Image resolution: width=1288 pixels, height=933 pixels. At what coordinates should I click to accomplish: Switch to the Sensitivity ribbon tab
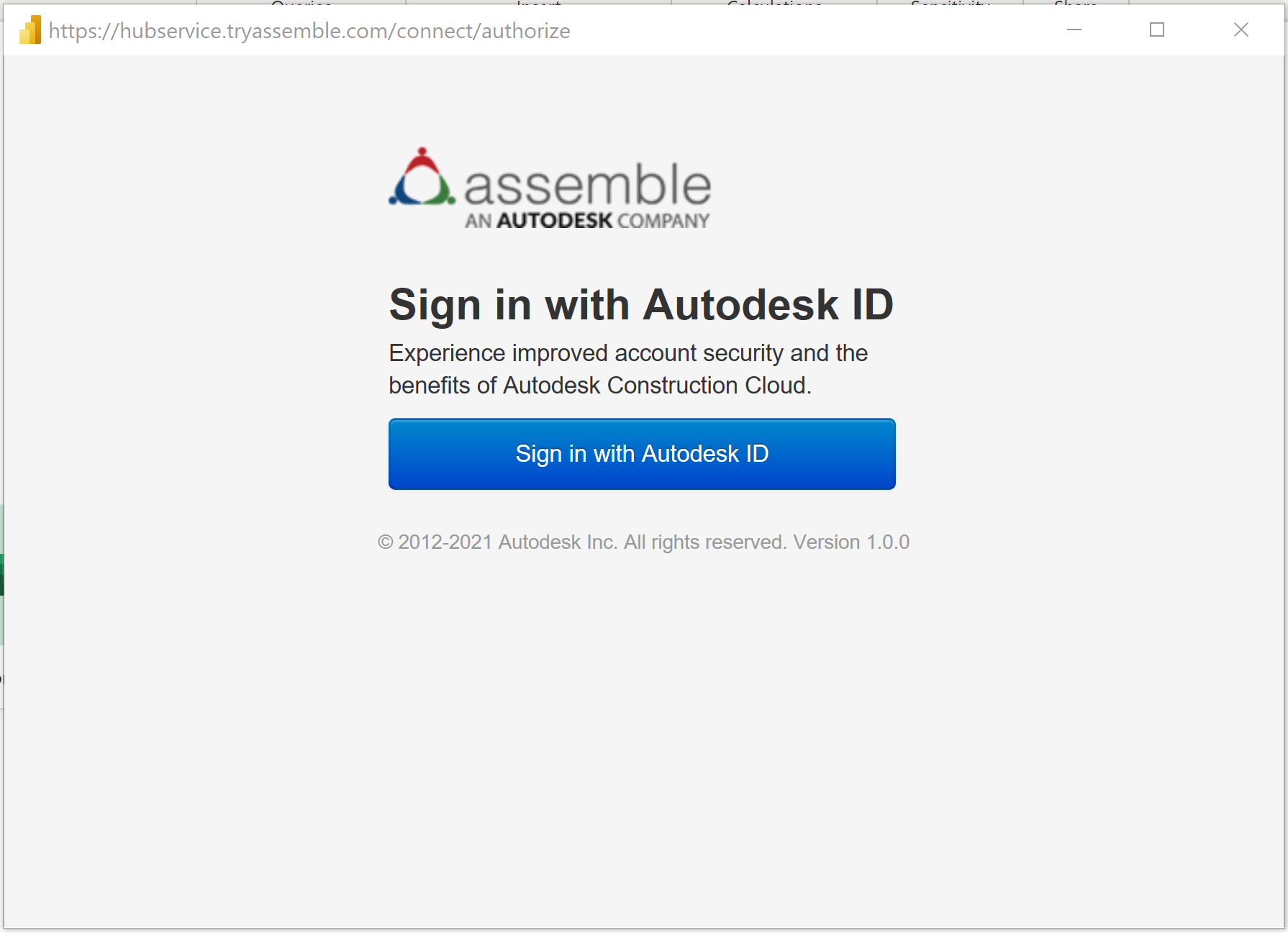(x=948, y=6)
